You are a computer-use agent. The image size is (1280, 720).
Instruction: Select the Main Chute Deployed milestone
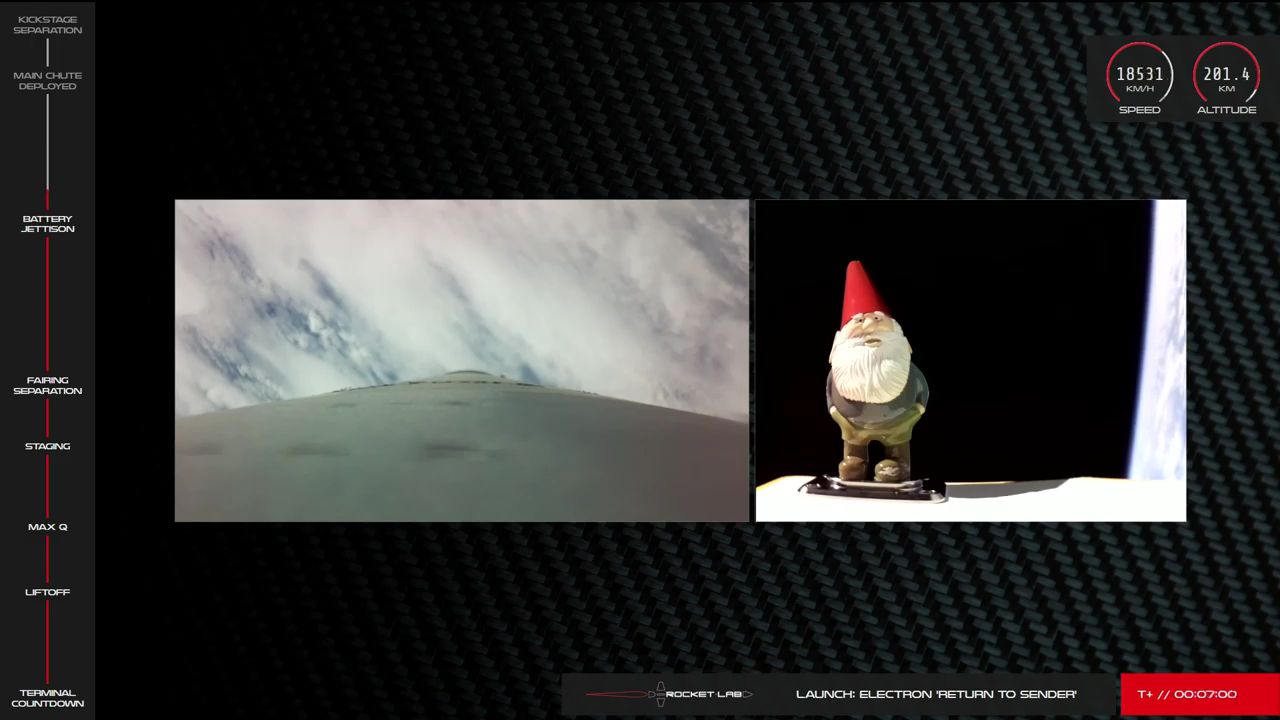(x=48, y=81)
